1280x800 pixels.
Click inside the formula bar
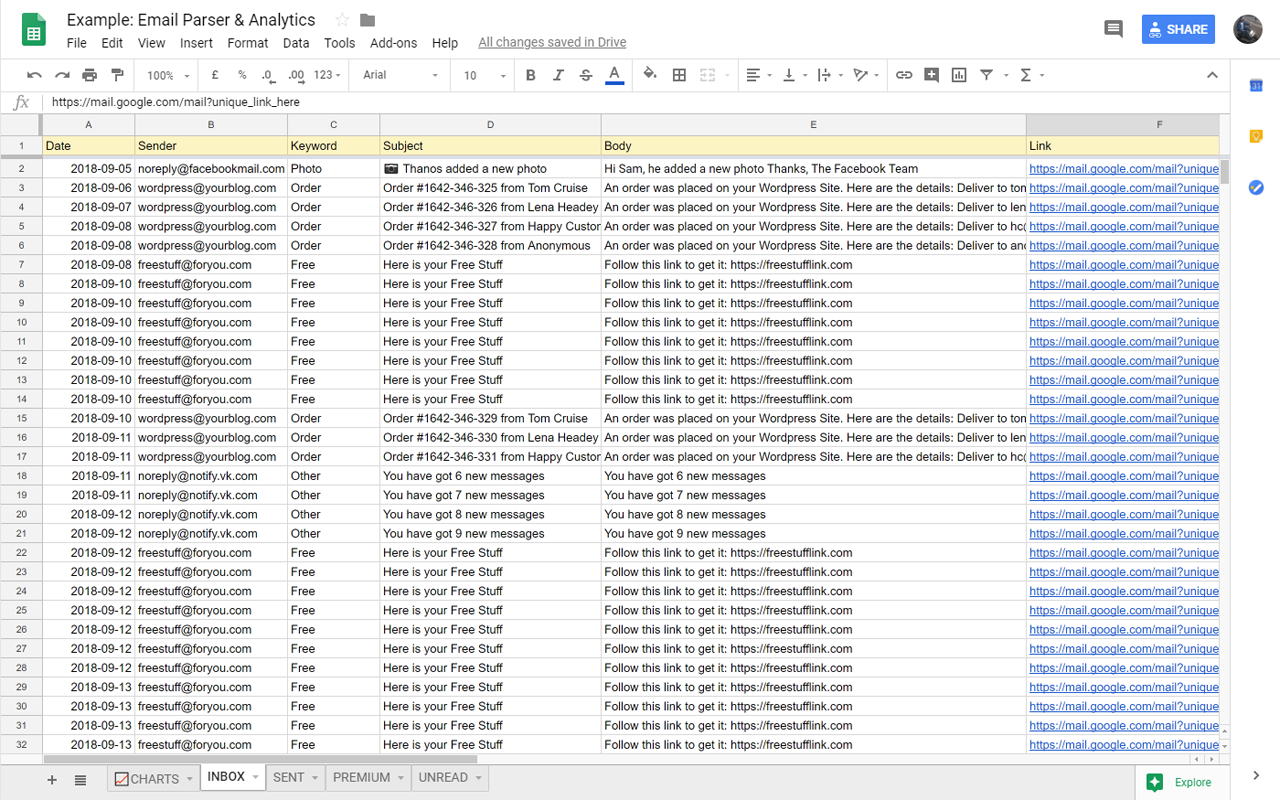[x=400, y=101]
